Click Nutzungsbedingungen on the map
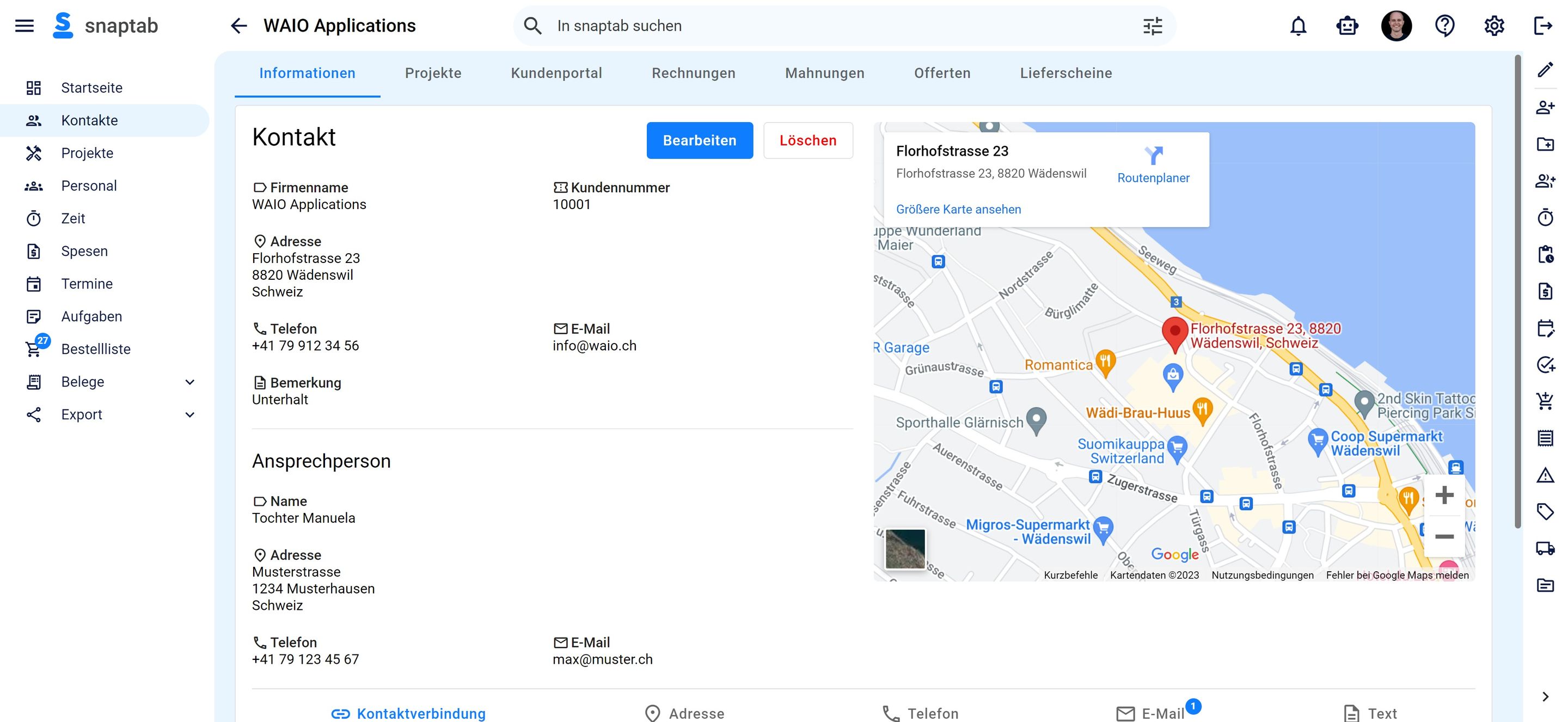Image resolution: width=1568 pixels, height=722 pixels. pos(1262,576)
